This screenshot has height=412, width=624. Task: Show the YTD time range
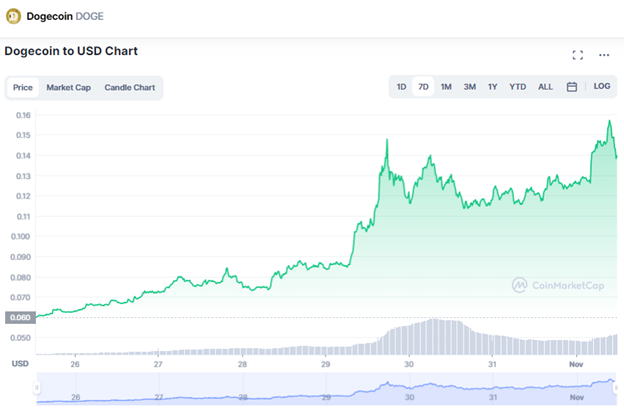pos(518,87)
